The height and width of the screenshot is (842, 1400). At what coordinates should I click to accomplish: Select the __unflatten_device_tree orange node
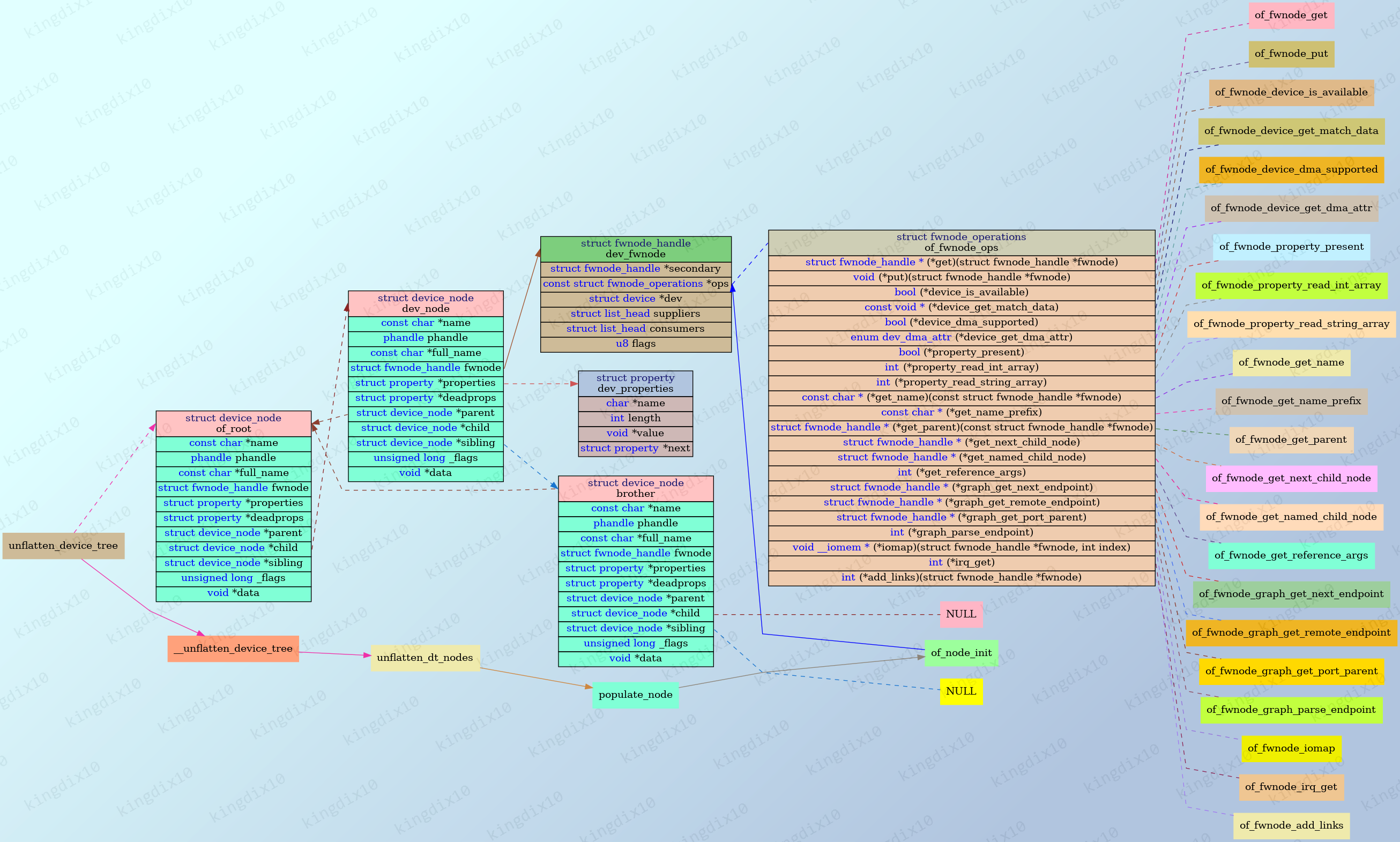tap(233, 649)
